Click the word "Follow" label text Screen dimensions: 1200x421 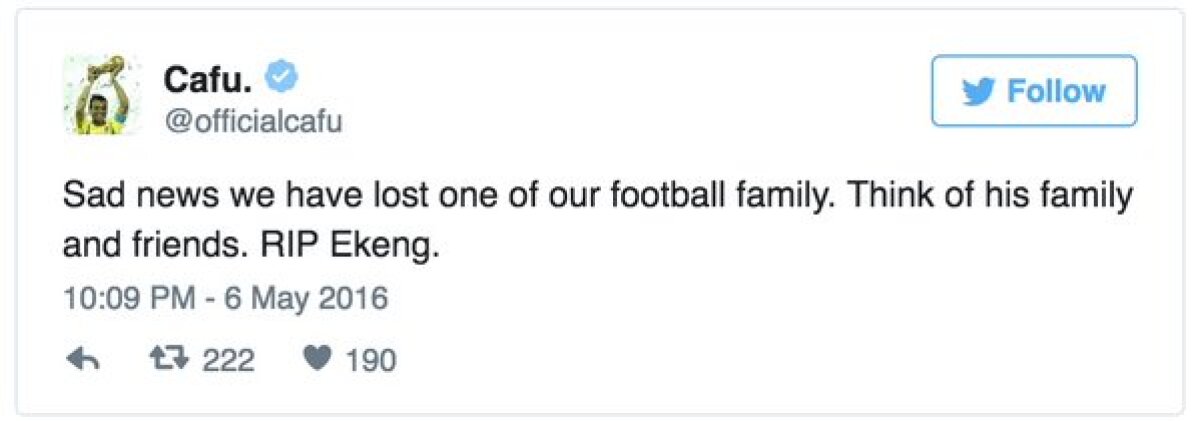click(1056, 91)
